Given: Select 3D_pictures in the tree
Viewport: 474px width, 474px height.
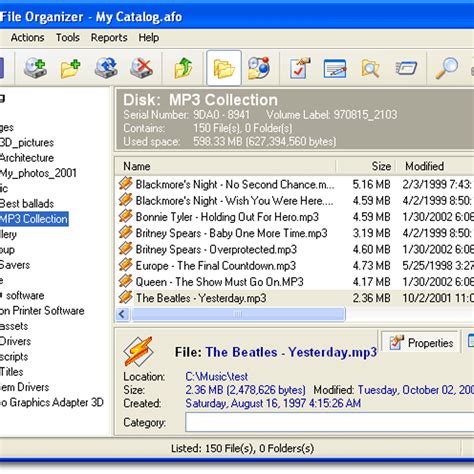Looking at the screenshot, I should [x=27, y=142].
